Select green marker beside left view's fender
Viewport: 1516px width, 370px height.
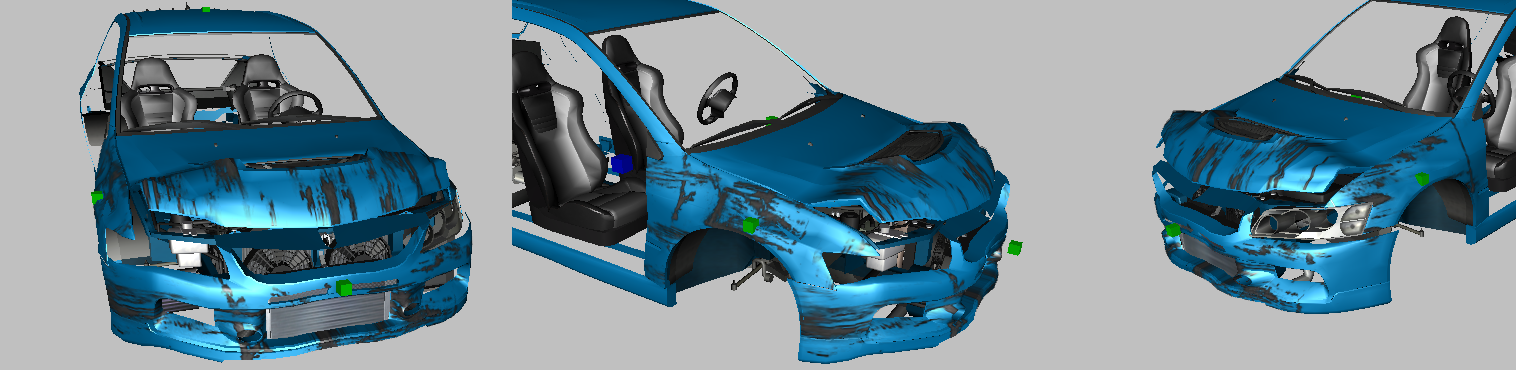98,197
